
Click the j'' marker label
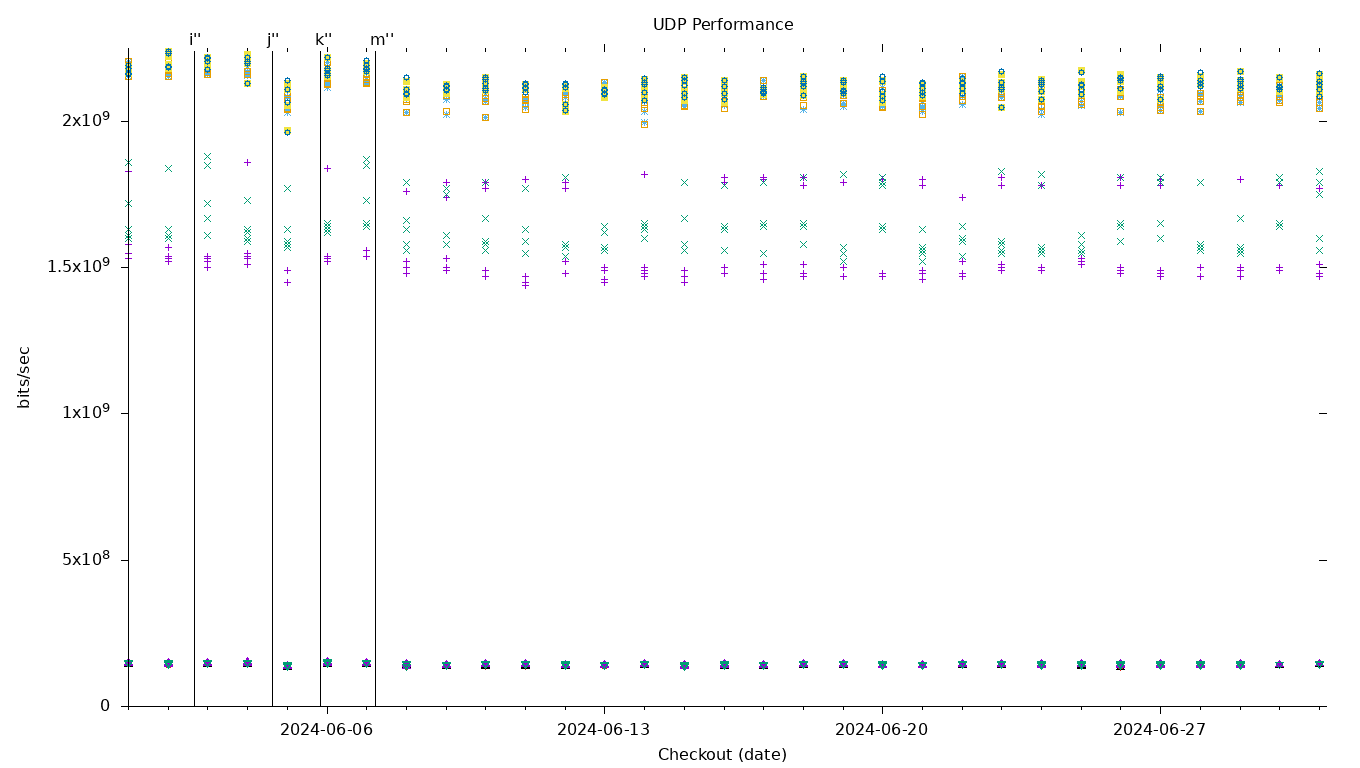pyautogui.click(x=273, y=40)
